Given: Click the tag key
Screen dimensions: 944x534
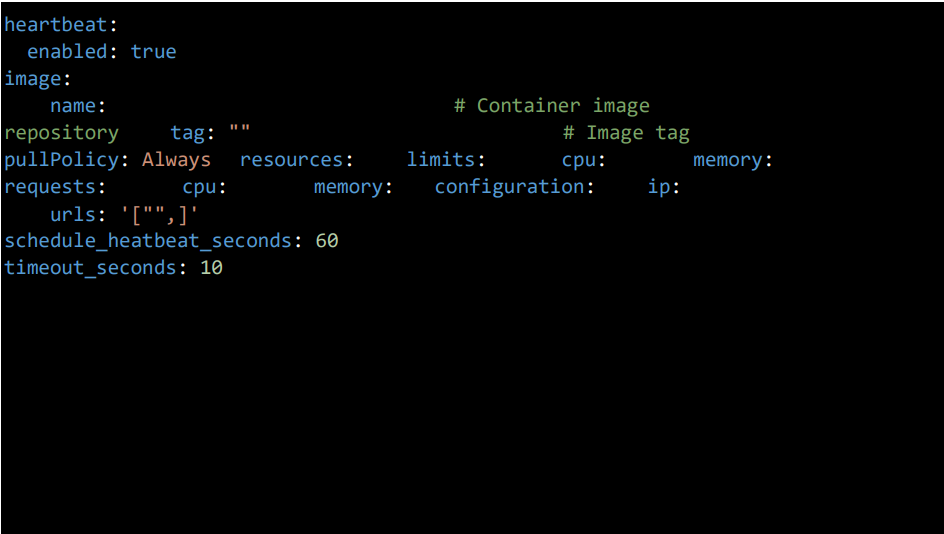Looking at the screenshot, I should 188,133.
